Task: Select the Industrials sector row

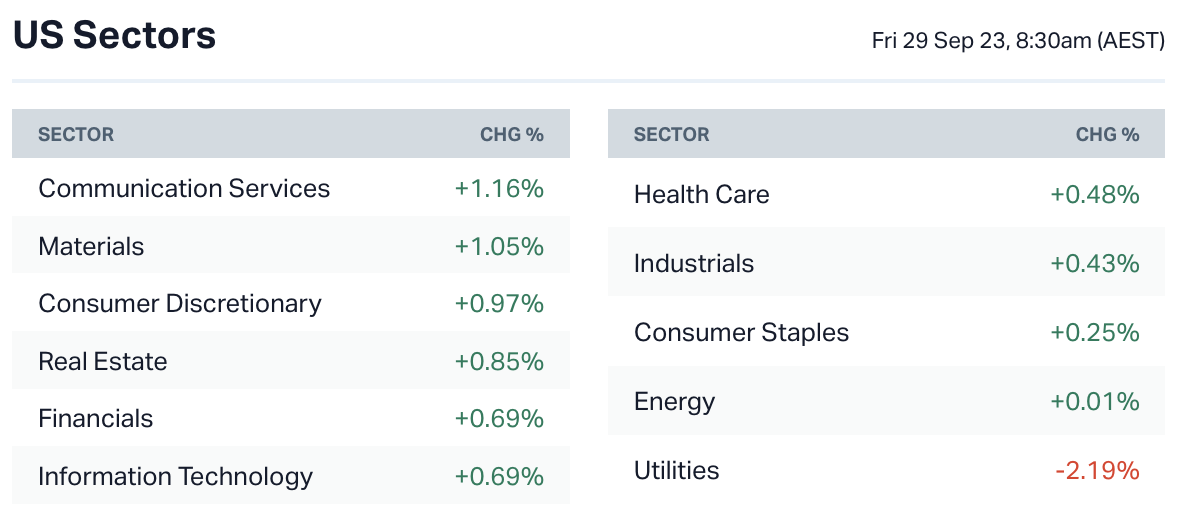Action: pos(694,264)
